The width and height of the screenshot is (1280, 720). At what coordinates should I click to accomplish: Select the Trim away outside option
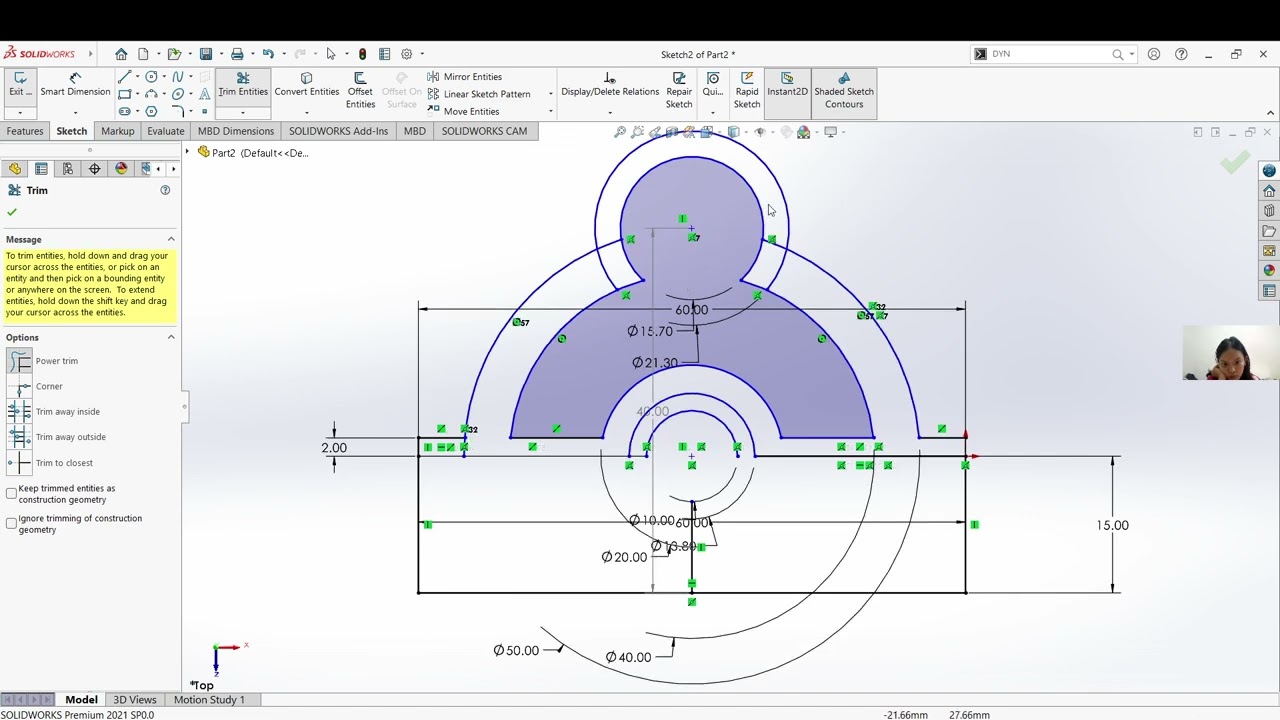point(57,437)
